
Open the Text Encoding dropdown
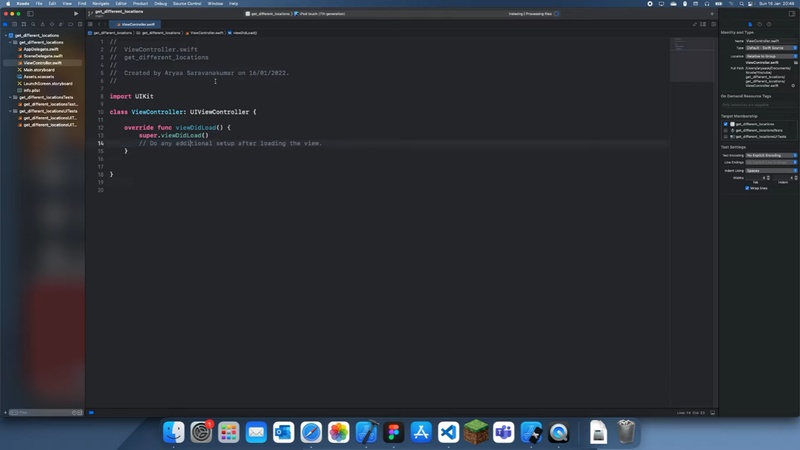point(771,155)
